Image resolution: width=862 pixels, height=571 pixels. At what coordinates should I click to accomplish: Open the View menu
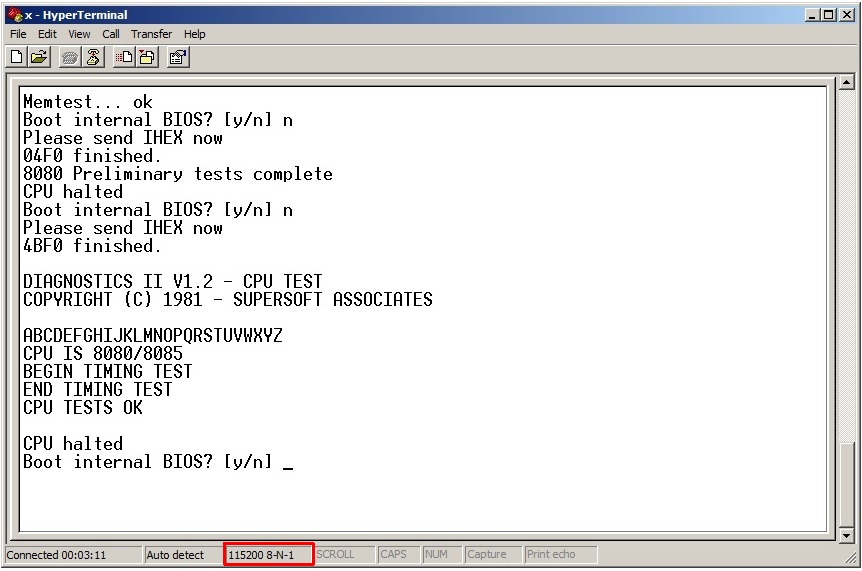pyautogui.click(x=79, y=34)
